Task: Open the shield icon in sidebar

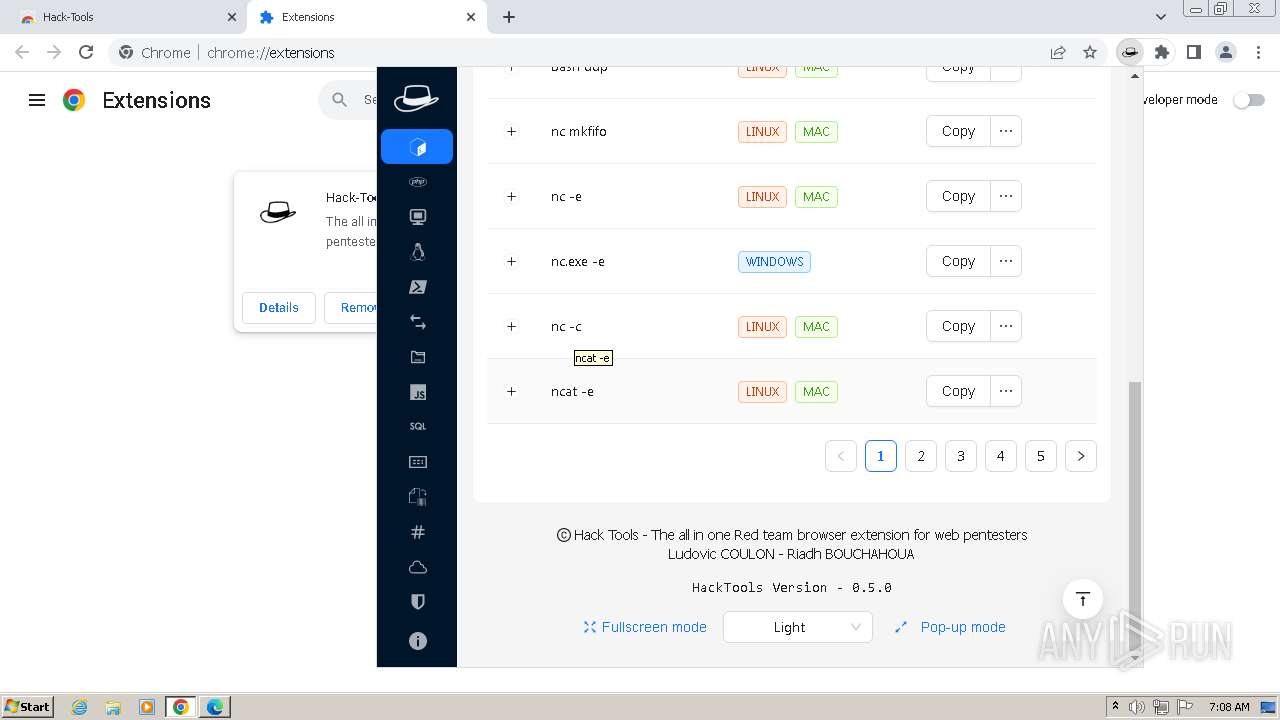Action: [418, 602]
